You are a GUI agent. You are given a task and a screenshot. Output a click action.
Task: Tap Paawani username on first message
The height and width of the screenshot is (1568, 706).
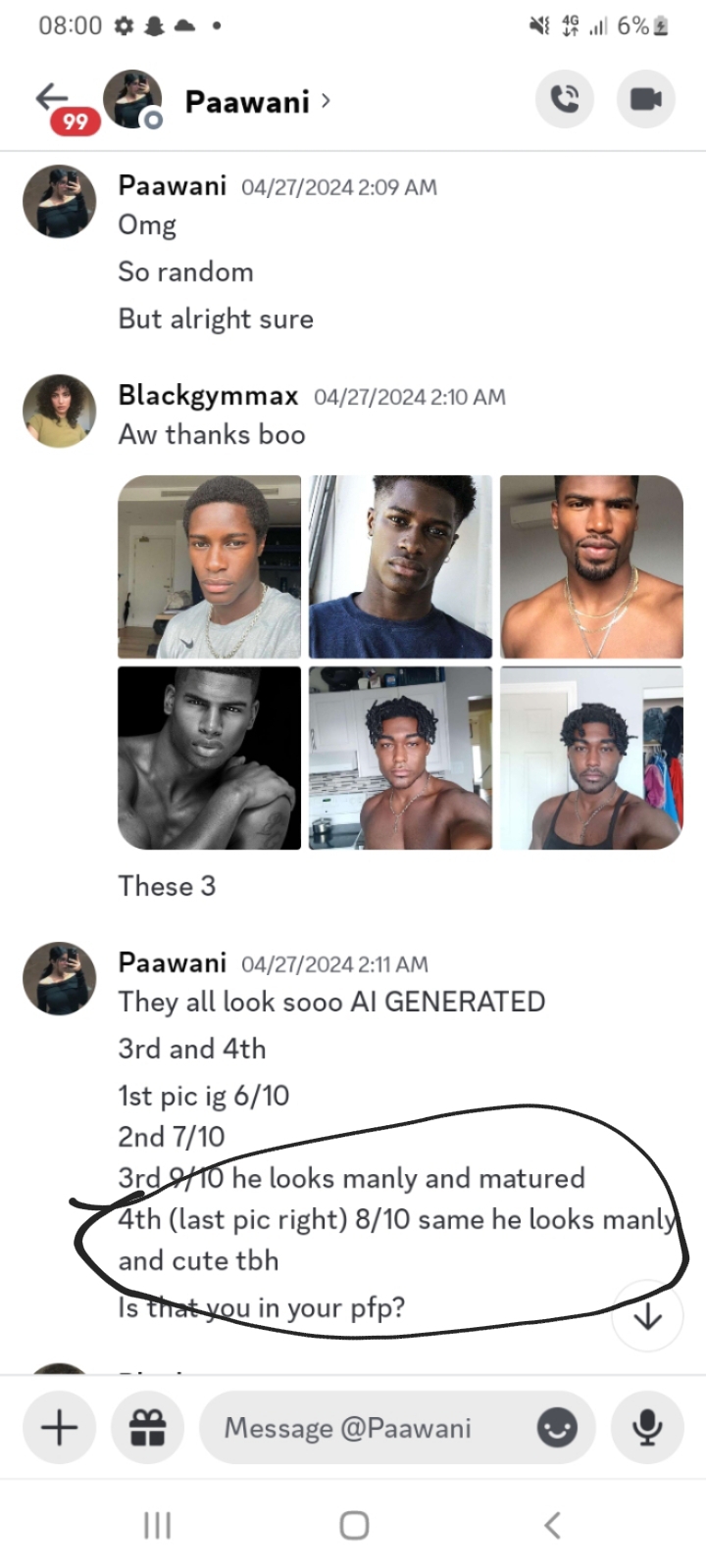tap(173, 185)
